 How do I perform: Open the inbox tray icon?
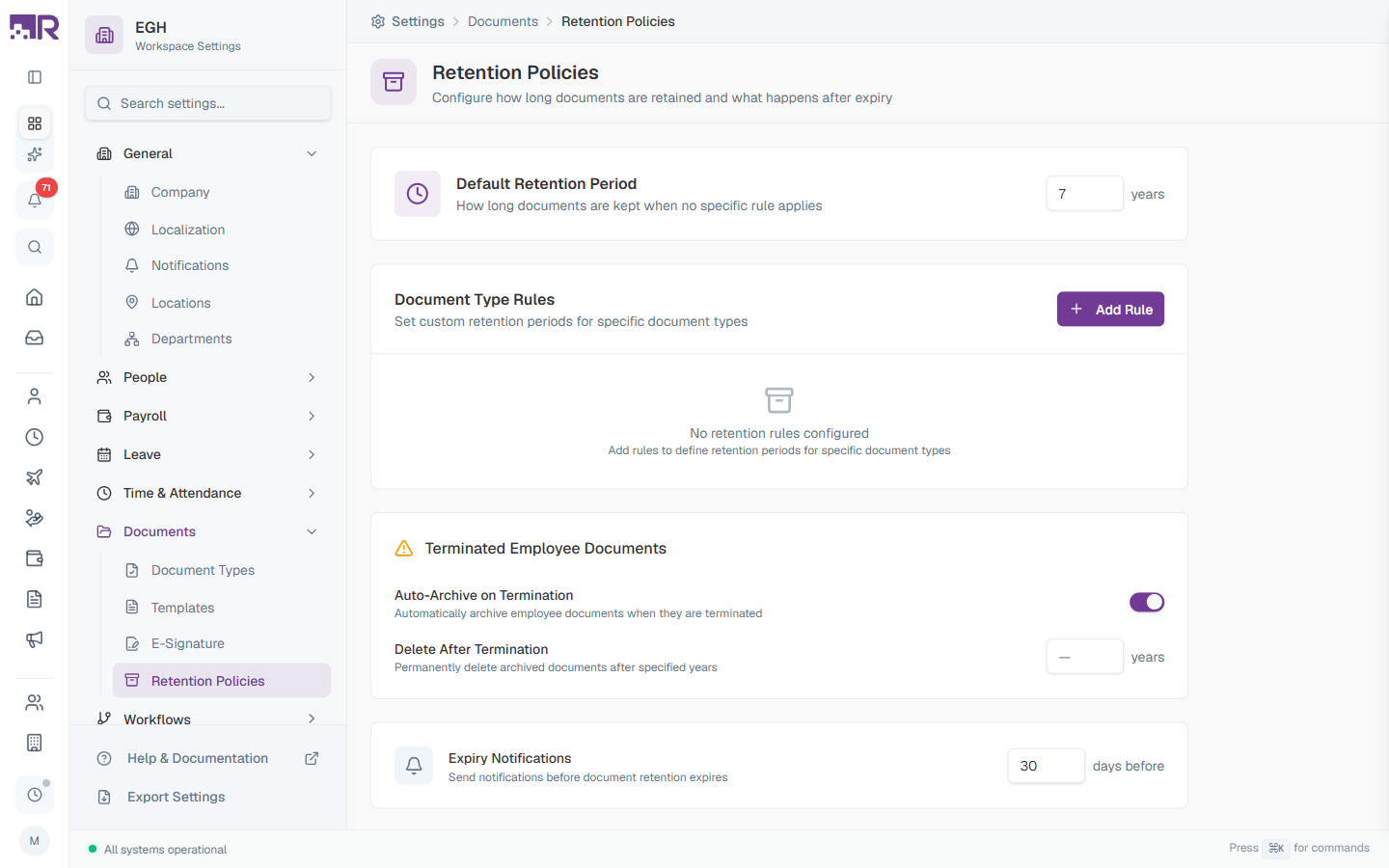click(35, 338)
